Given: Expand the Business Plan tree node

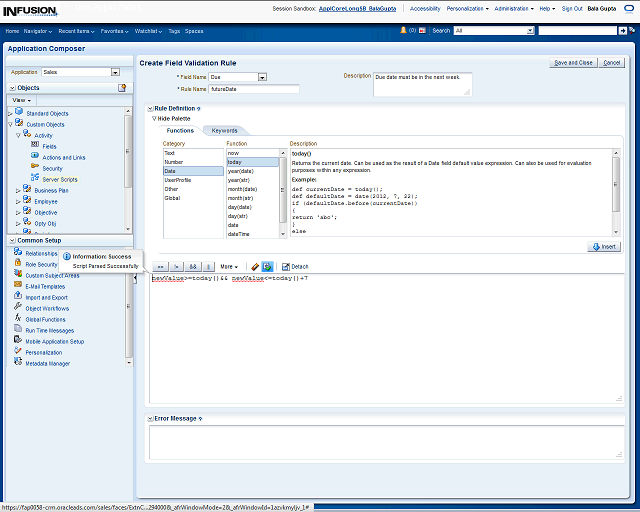Looking at the screenshot, I should [17, 190].
